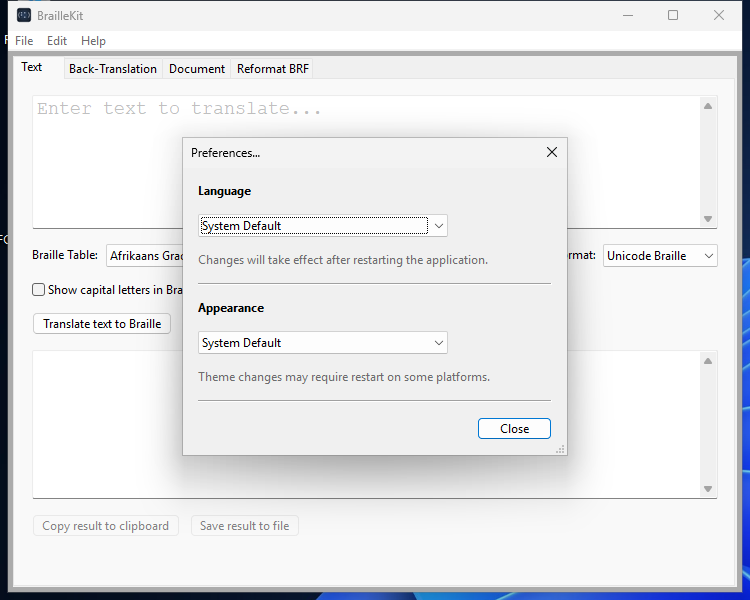This screenshot has height=600, width=750.
Task: Switch to the Text tab
Action: 32,67
